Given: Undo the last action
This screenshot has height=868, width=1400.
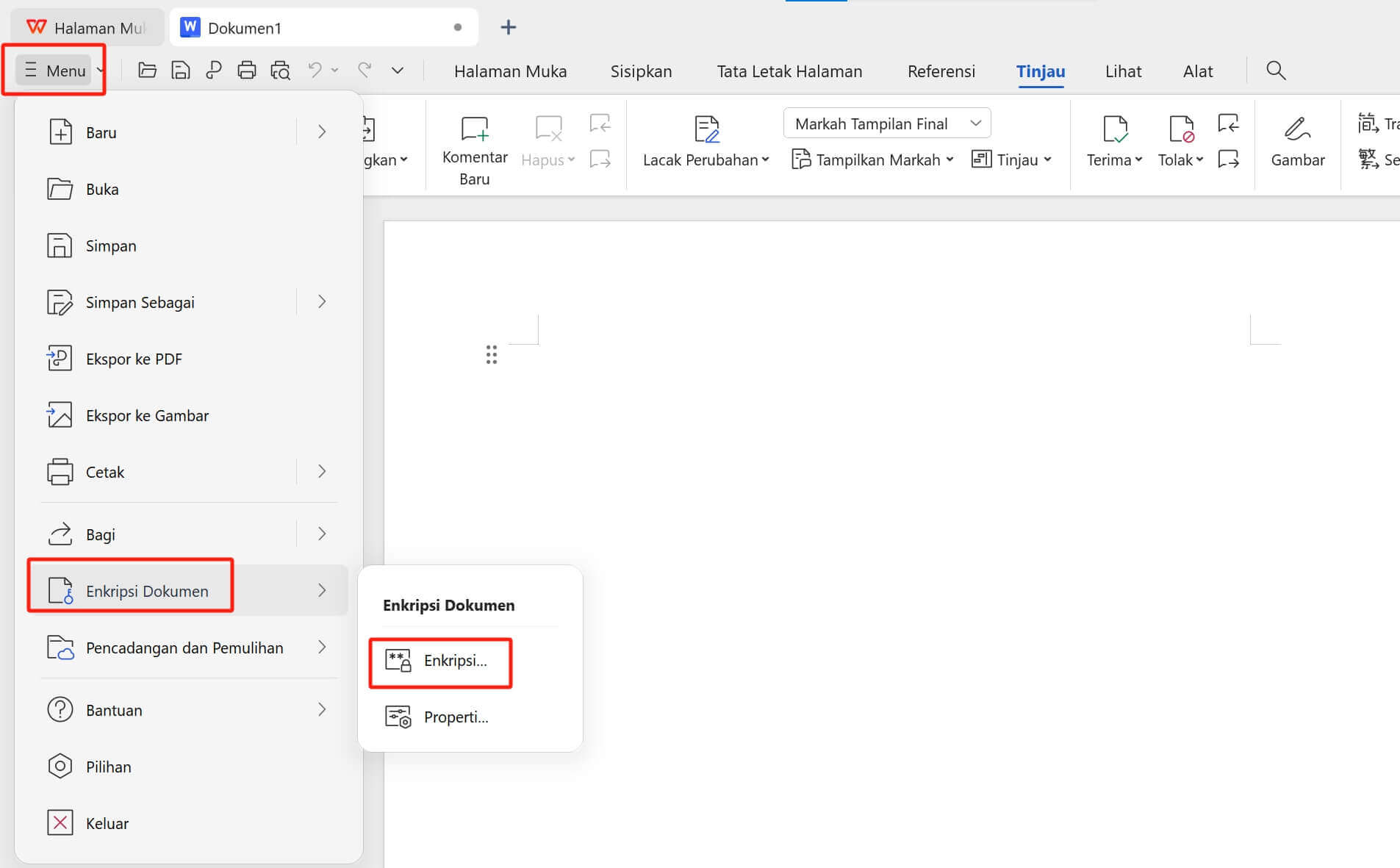Looking at the screenshot, I should click(x=315, y=70).
